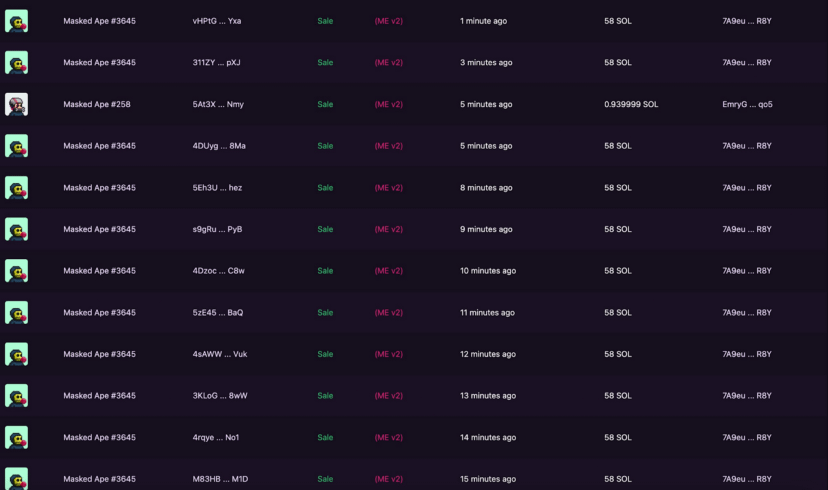
Task: Click the (ME v2) label in the 13 minutes ago row
Action: click(389, 396)
